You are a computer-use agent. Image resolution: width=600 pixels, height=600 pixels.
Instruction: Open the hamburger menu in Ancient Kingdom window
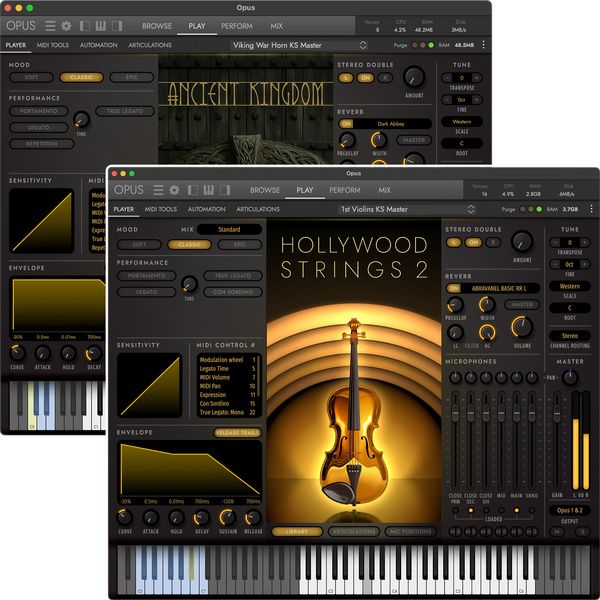click(x=50, y=26)
